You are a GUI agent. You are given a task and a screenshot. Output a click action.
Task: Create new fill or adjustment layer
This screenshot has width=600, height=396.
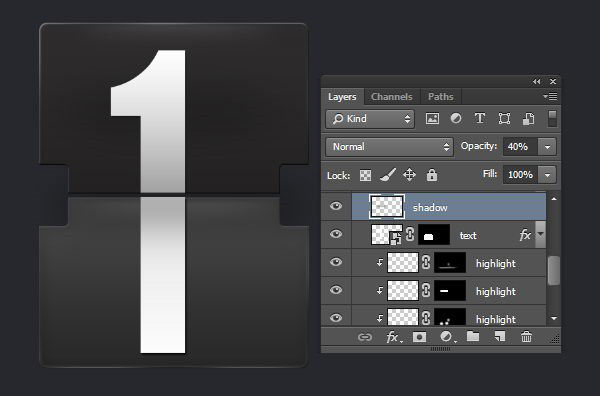(447, 337)
